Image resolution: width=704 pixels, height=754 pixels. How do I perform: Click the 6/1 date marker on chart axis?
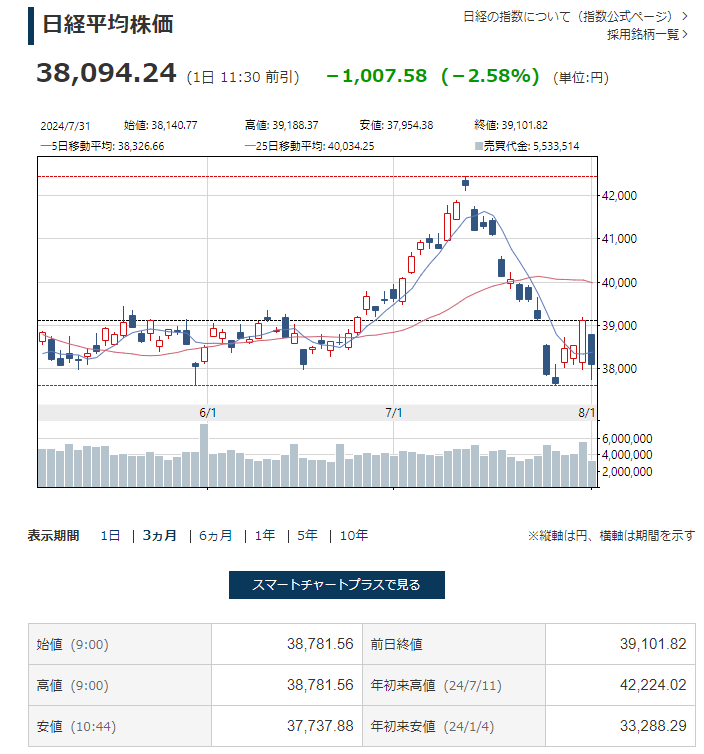tap(208, 413)
